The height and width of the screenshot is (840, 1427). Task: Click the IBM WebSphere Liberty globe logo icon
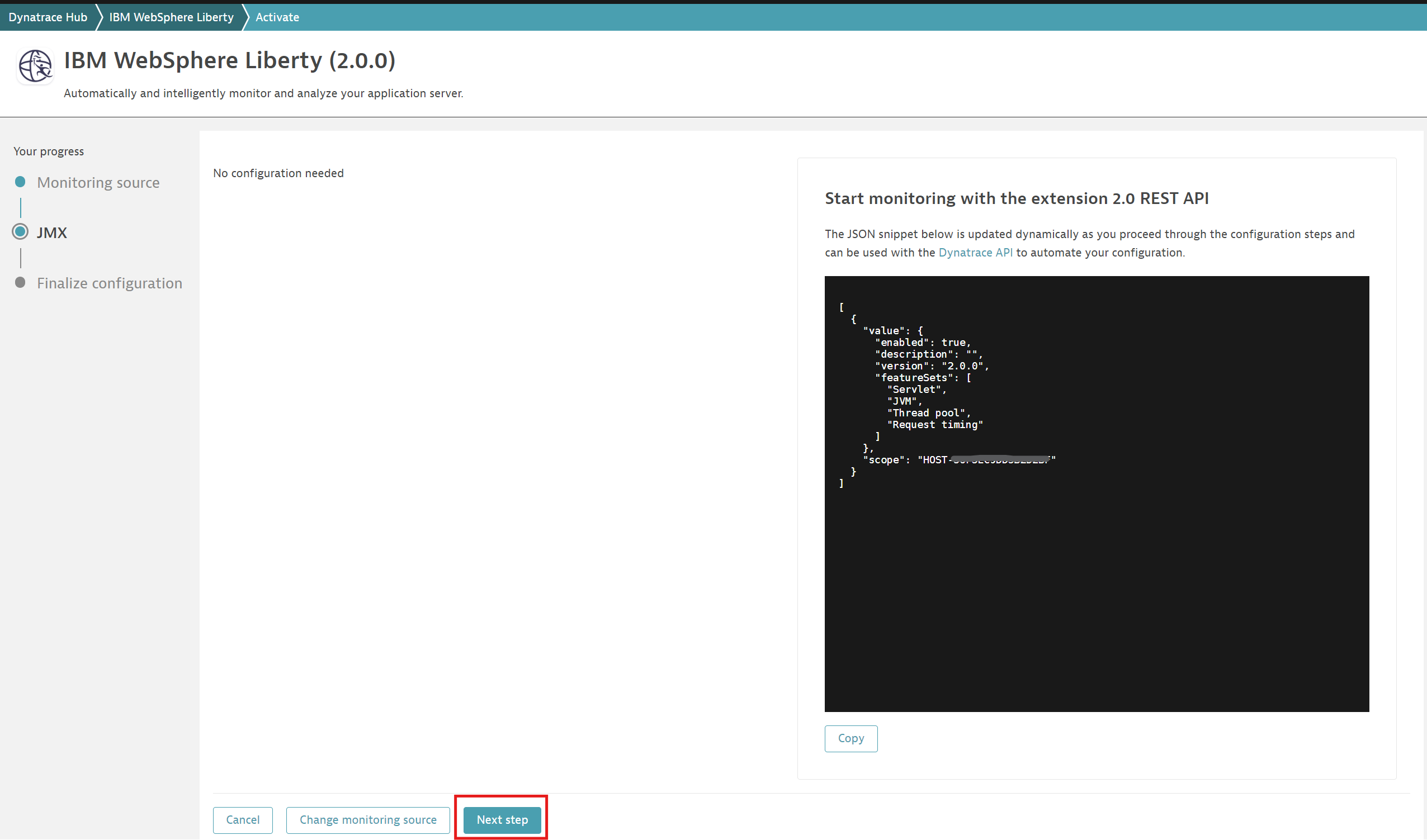[x=35, y=66]
